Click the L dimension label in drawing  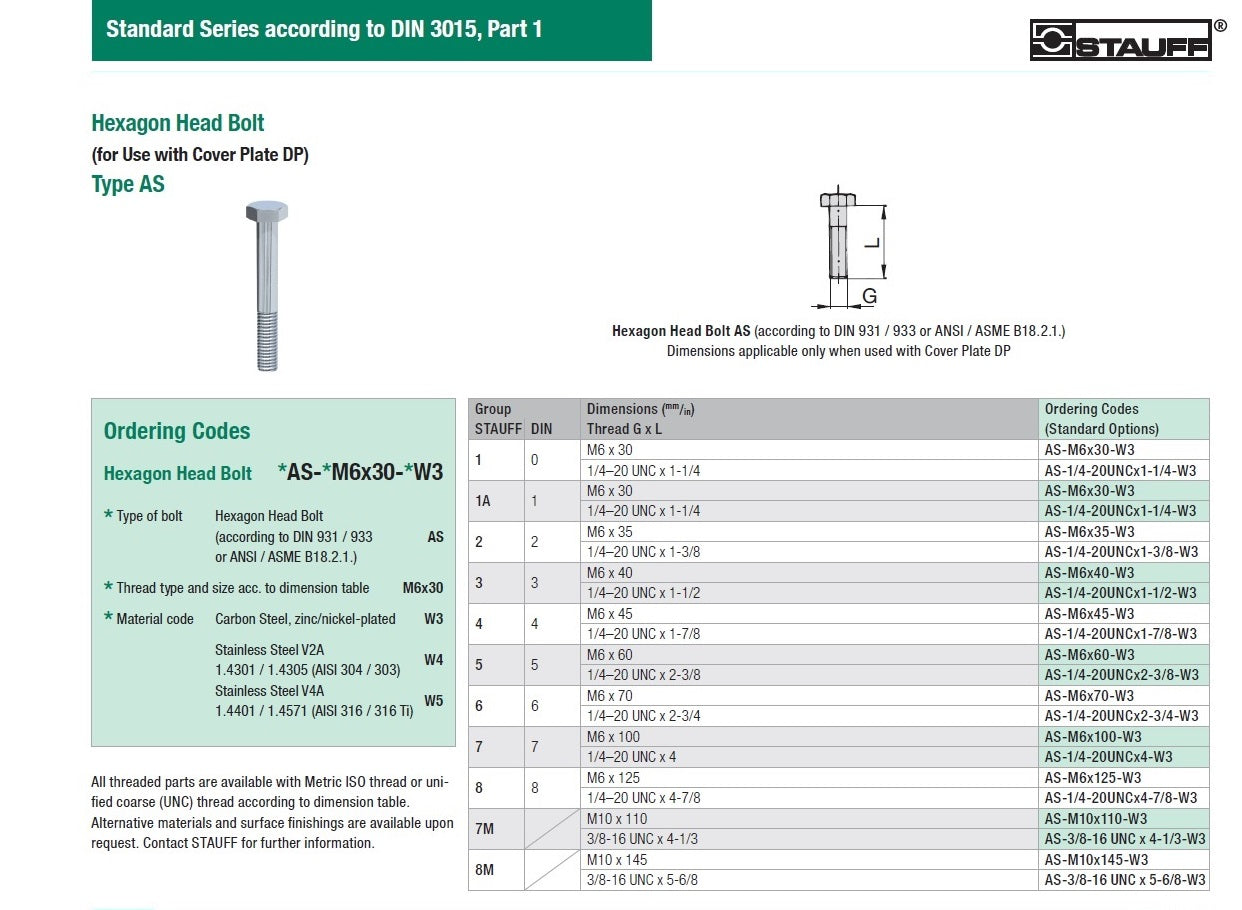(871, 242)
